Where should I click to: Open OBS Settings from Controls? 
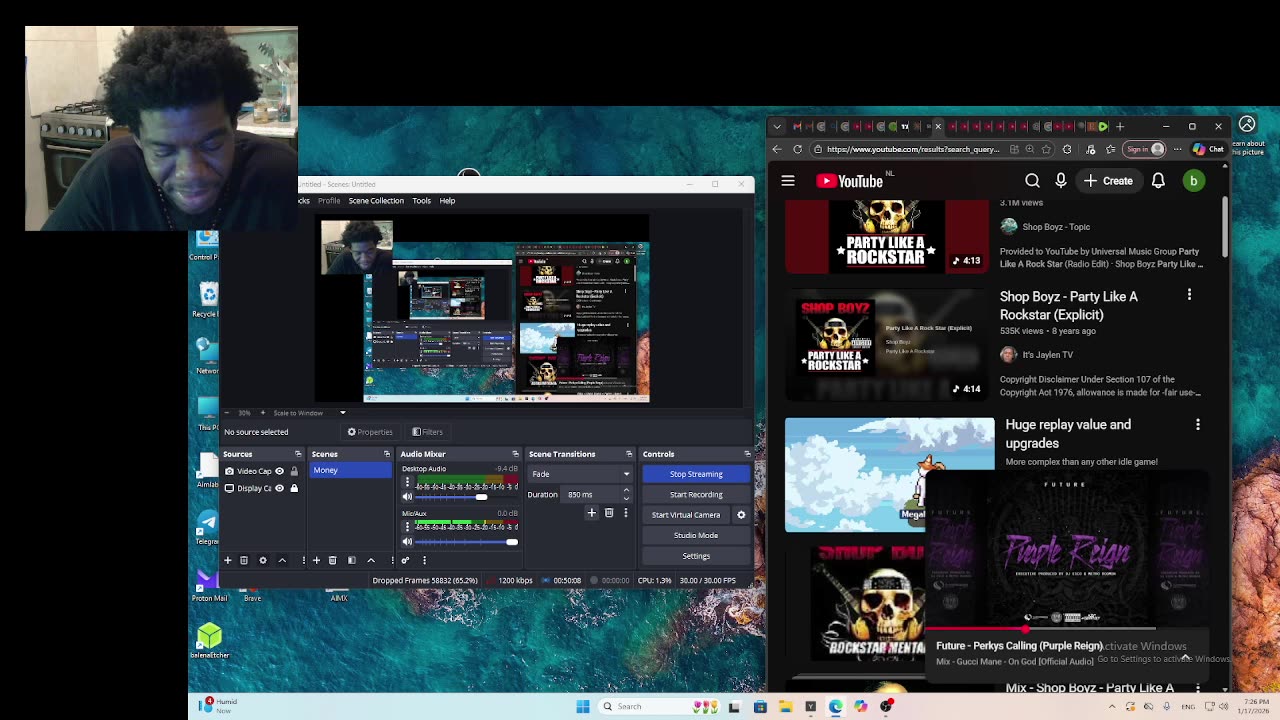click(x=696, y=556)
